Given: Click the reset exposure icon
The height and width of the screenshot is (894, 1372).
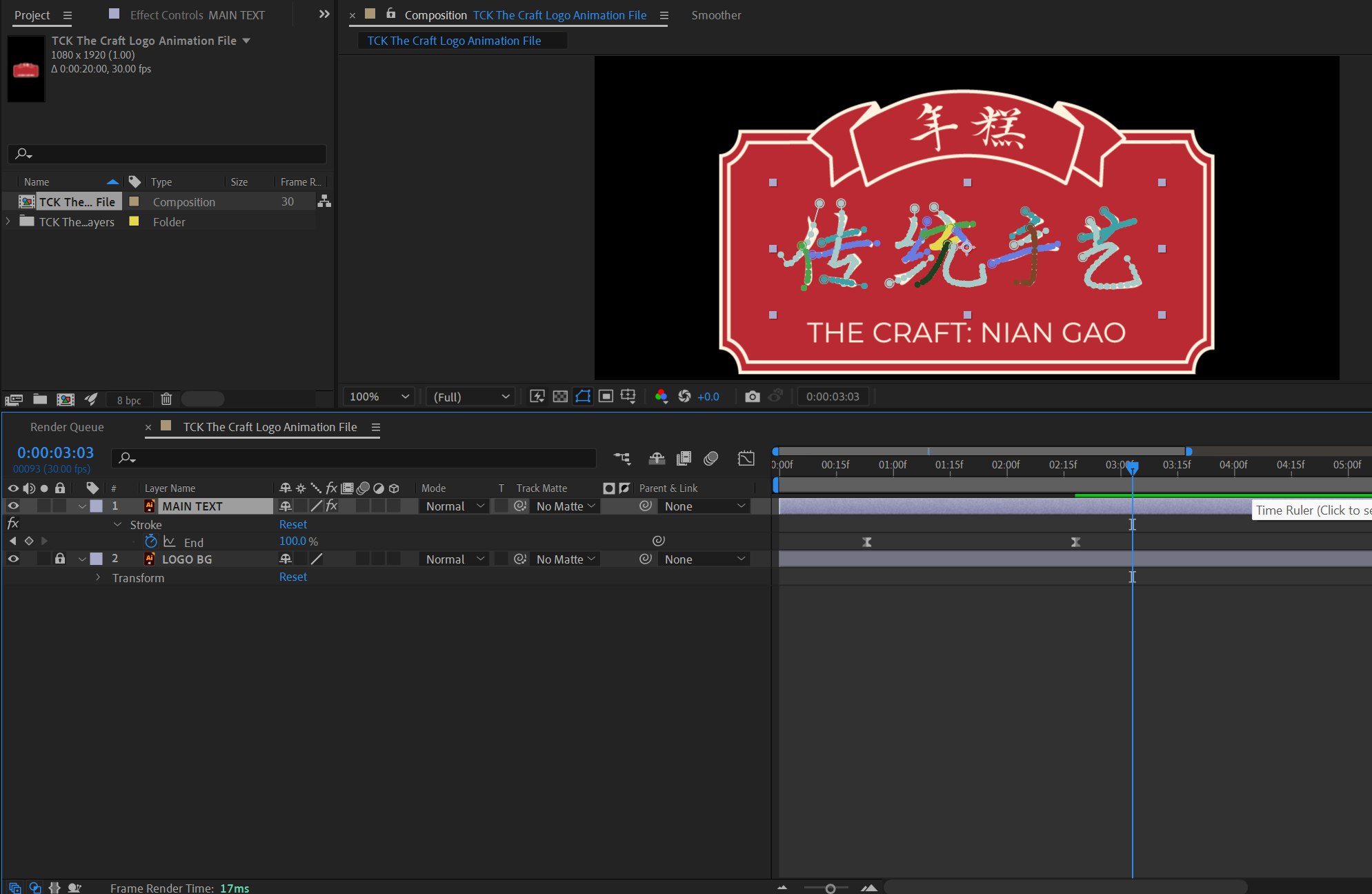Looking at the screenshot, I should pyautogui.click(x=684, y=397).
